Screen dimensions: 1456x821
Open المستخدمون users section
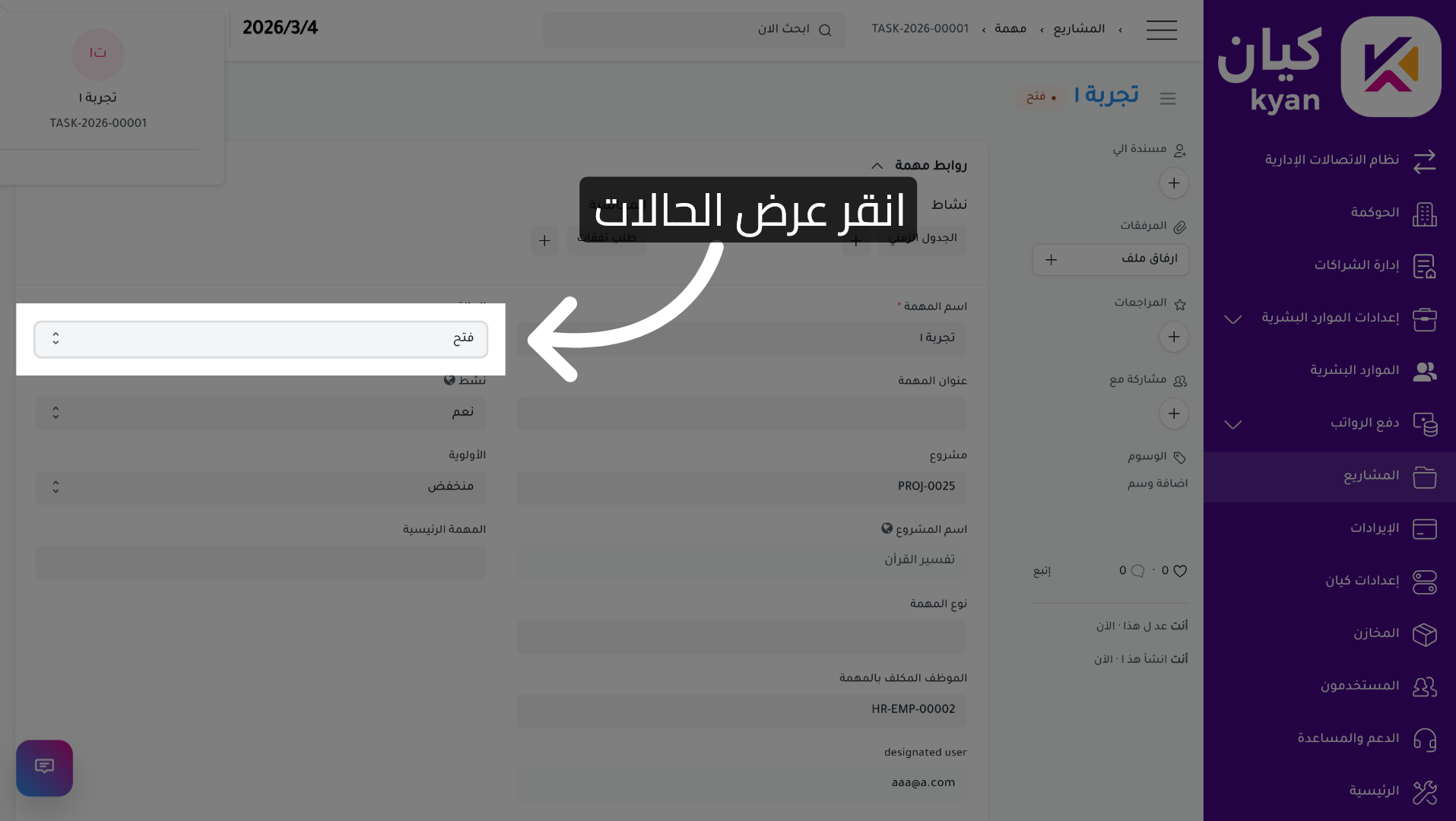[1425, 686]
